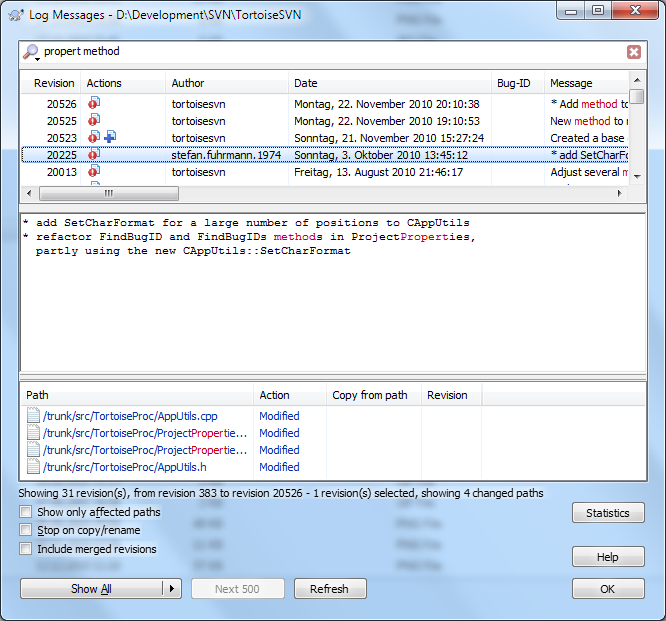666x621 pixels.
Task: Enable Show only affected paths checkbox
Action: point(25,513)
